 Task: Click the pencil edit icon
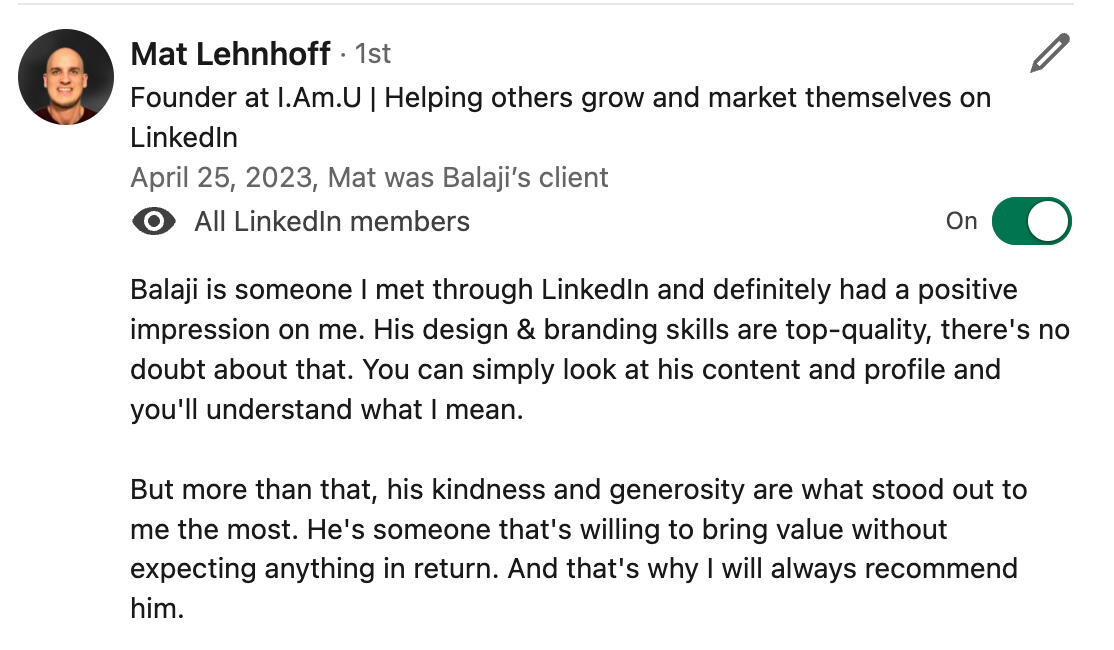(1049, 53)
